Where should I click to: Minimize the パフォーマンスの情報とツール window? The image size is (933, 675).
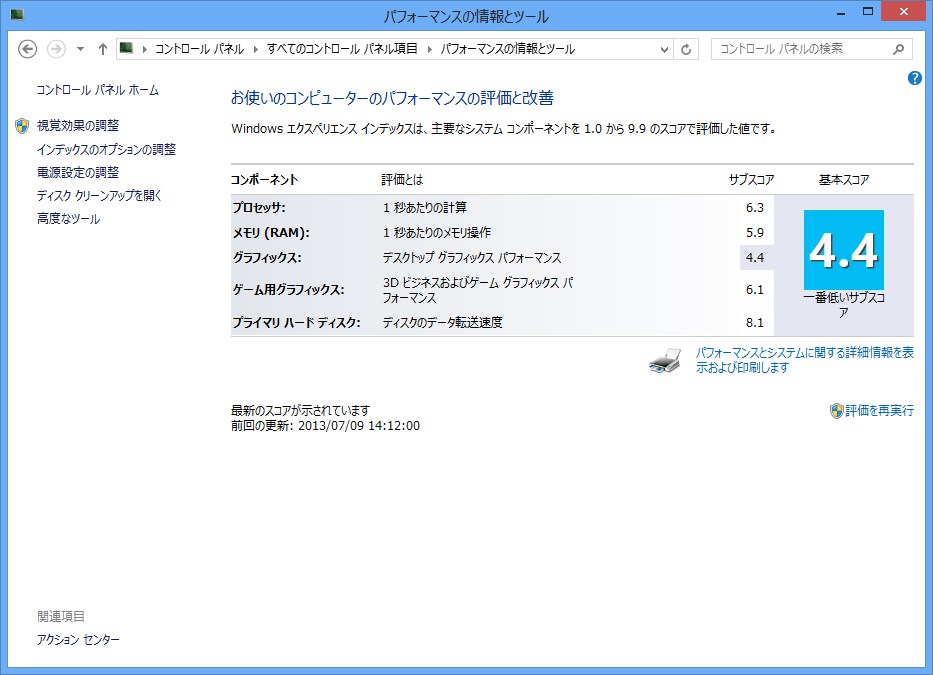tap(841, 12)
